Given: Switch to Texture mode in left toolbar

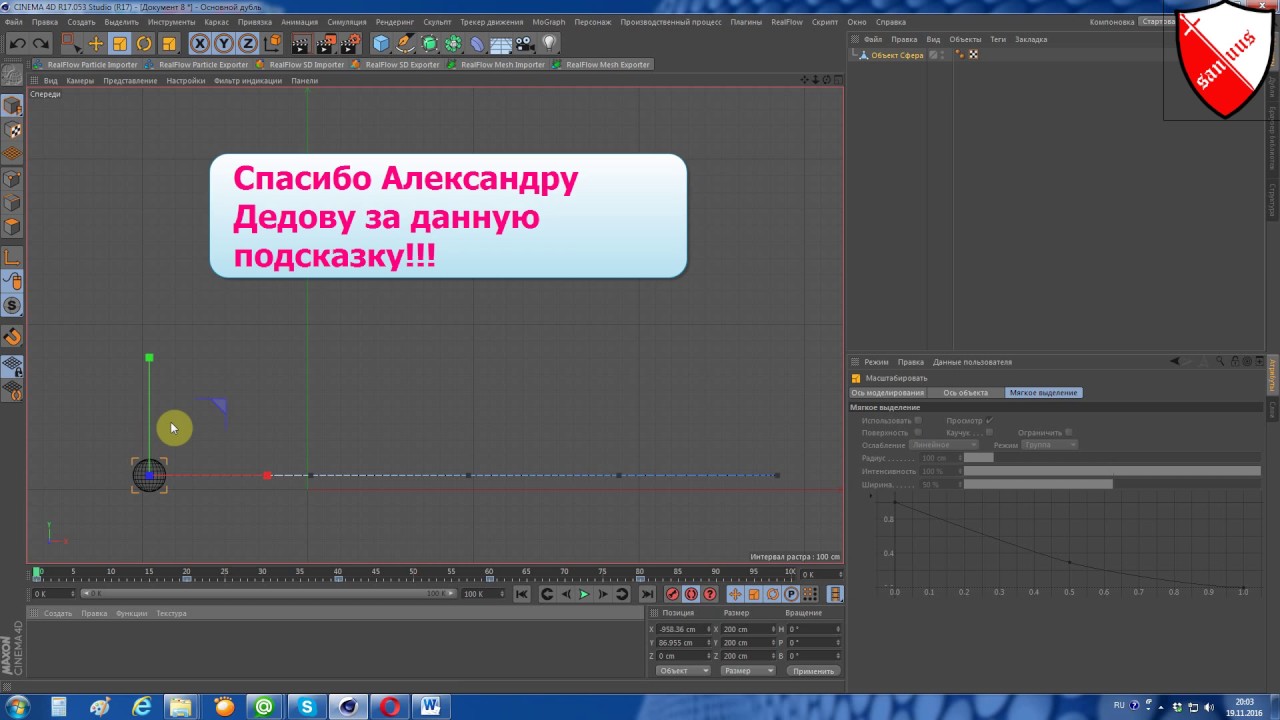Looking at the screenshot, I should click(x=12, y=130).
